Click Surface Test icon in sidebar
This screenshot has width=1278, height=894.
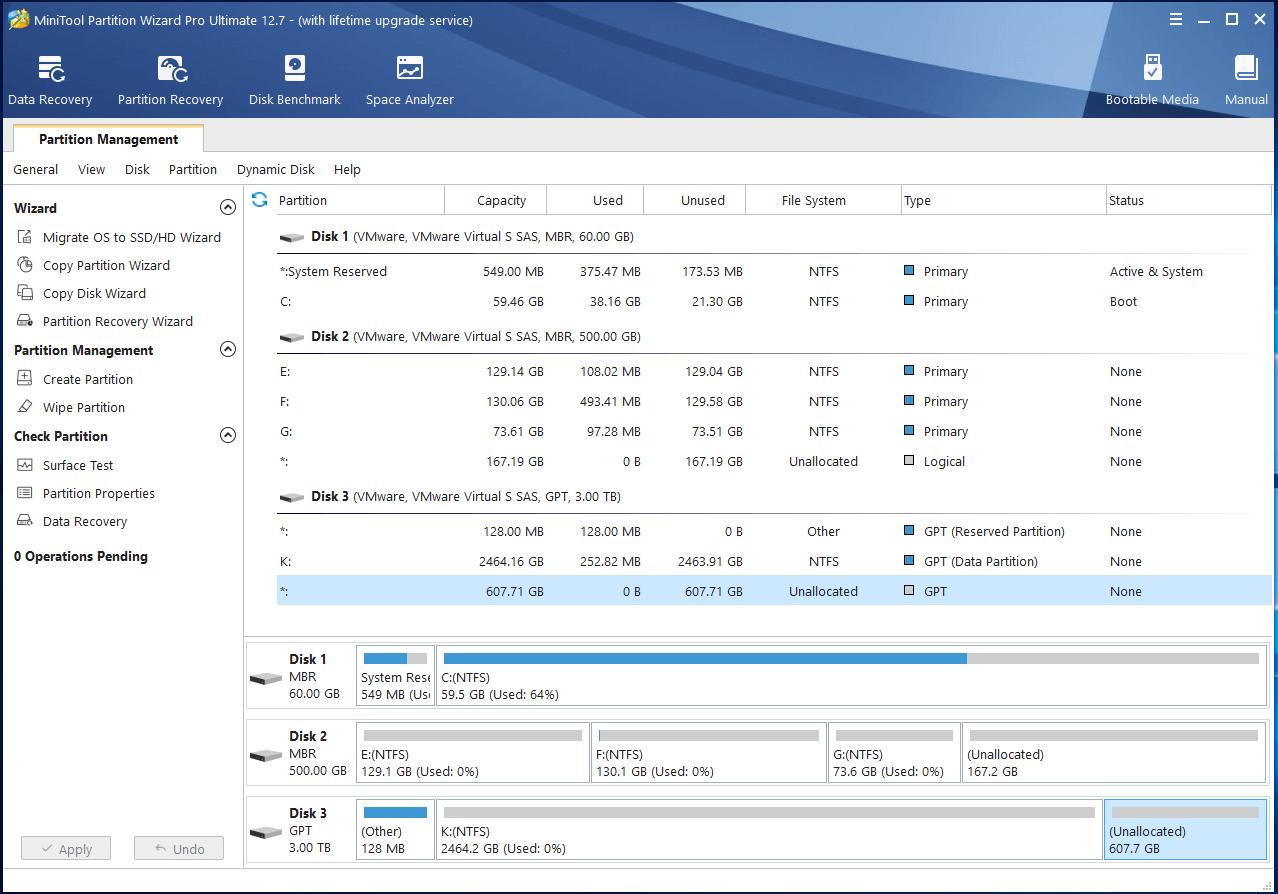[25, 465]
